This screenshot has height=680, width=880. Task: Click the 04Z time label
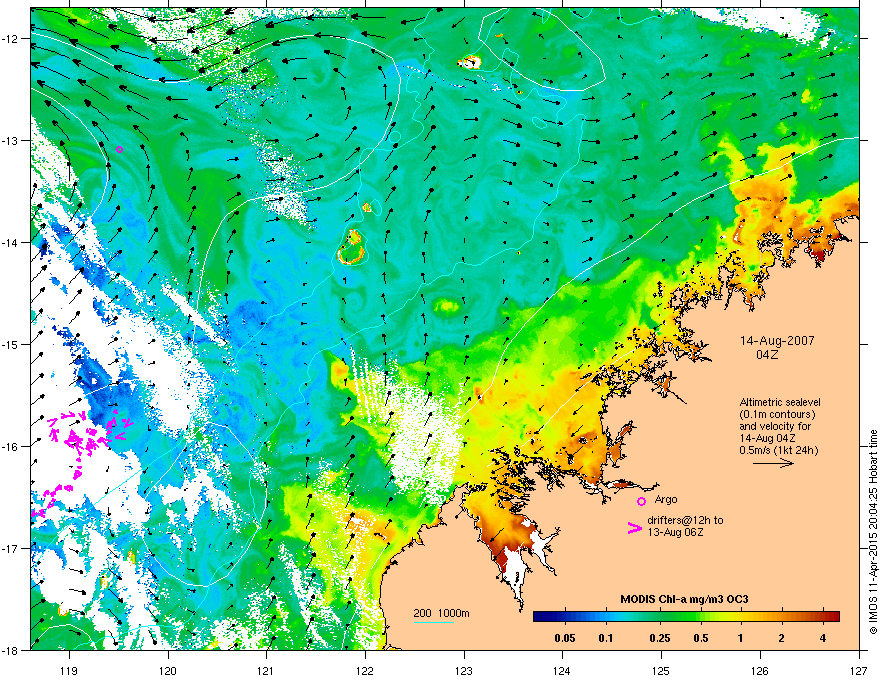767,355
